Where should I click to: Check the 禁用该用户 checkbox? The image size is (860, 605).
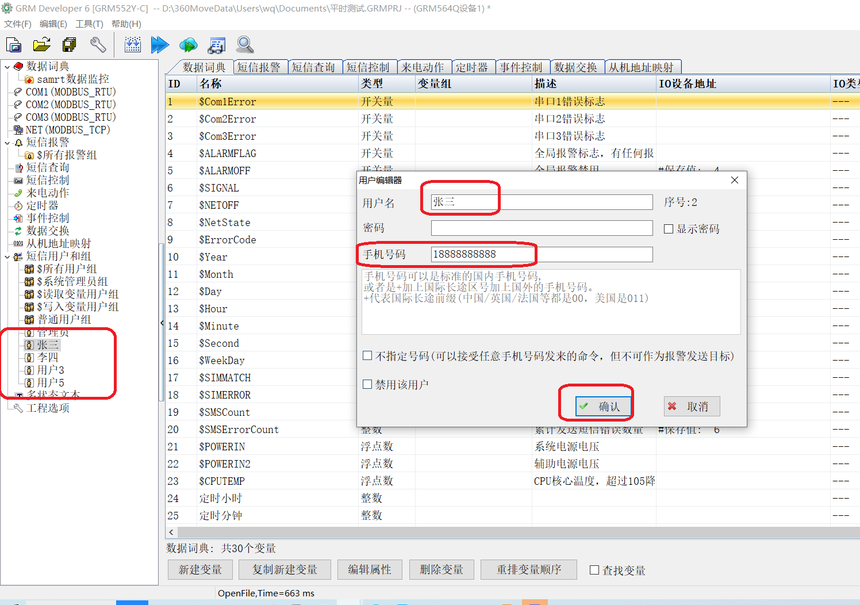click(x=367, y=385)
